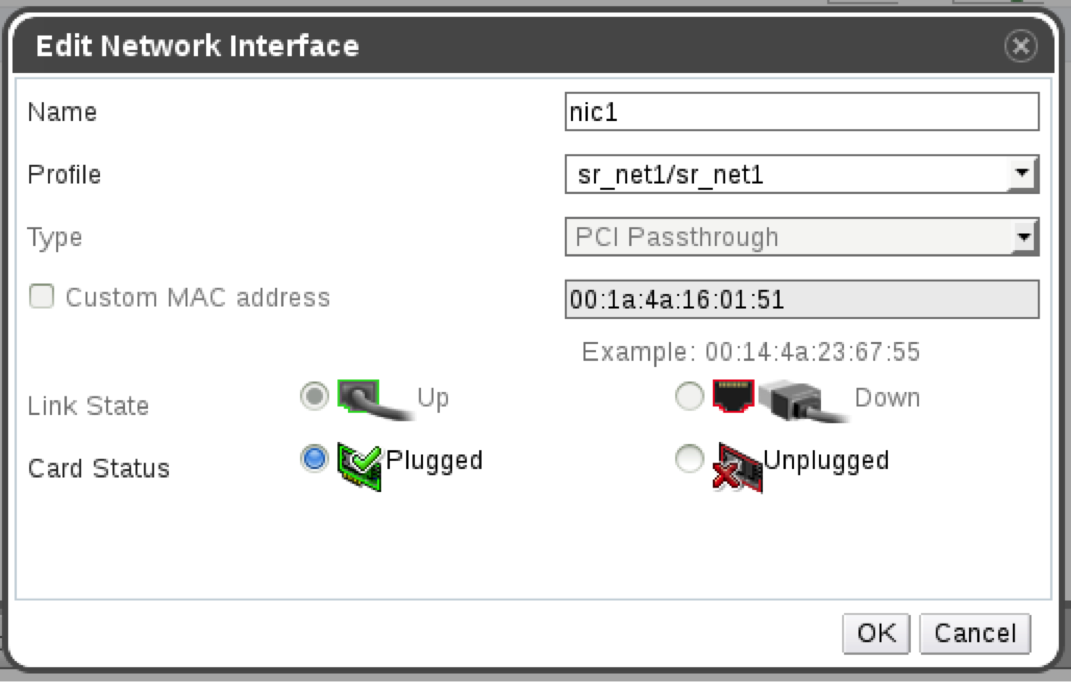The height and width of the screenshot is (682, 1072).
Task: Open the Profile dropdown arrow
Action: (x=1021, y=175)
